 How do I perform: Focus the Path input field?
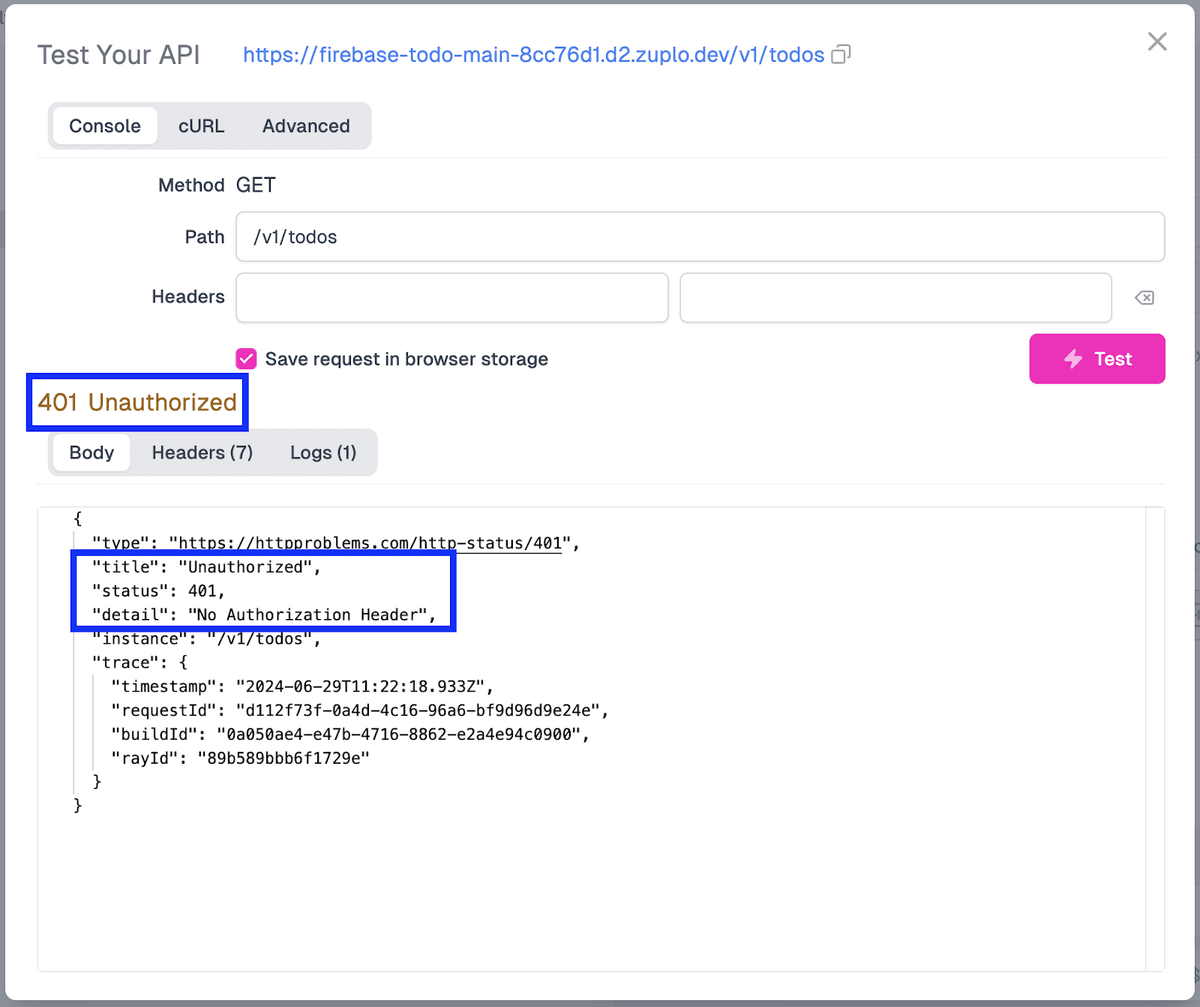tap(700, 237)
